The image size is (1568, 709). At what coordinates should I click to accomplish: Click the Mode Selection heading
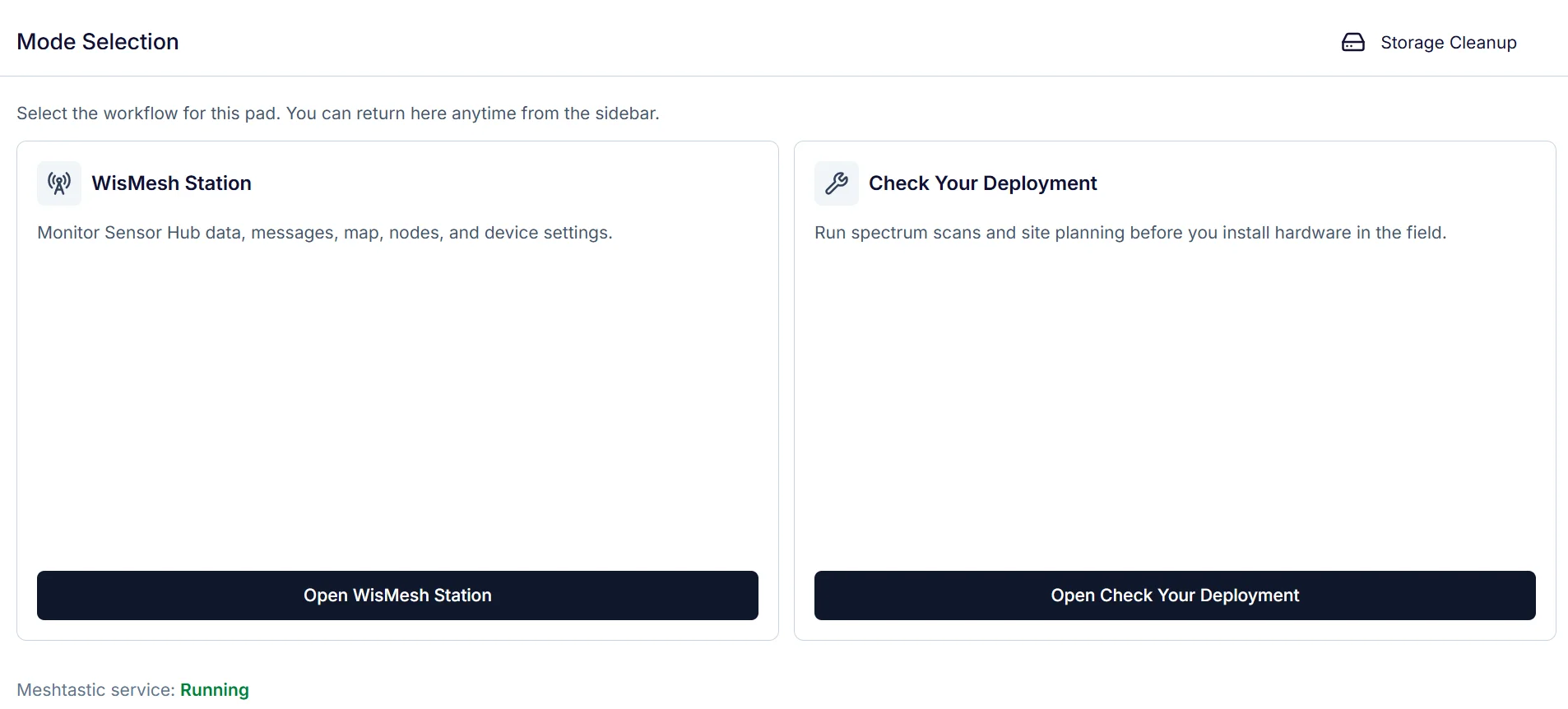98,42
